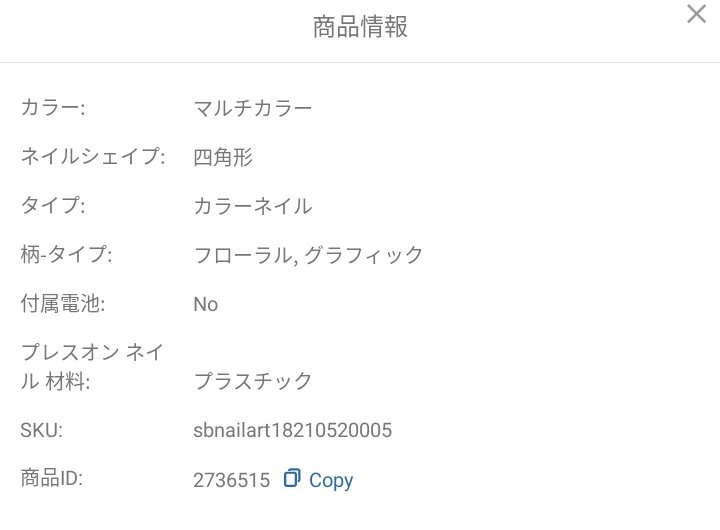
Task: Click the No battery value
Action: tap(205, 304)
